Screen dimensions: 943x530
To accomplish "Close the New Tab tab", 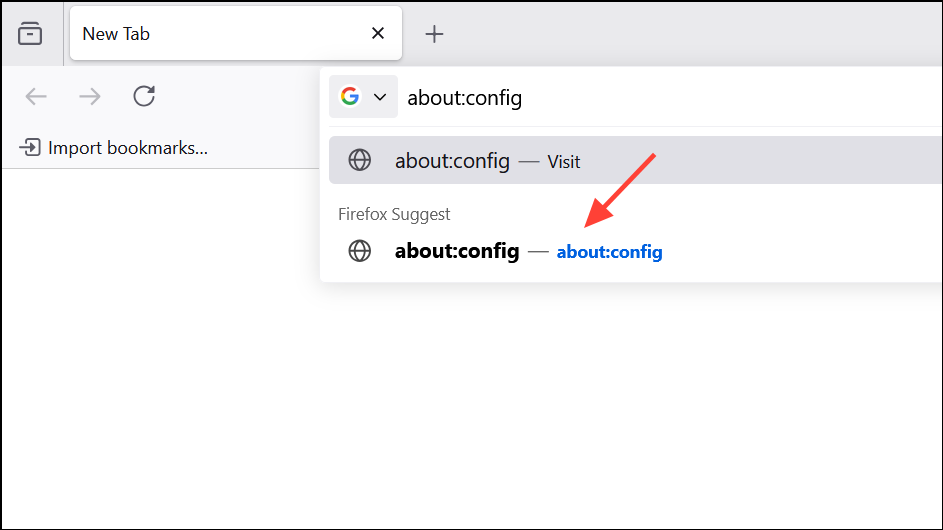I will pyautogui.click(x=378, y=33).
